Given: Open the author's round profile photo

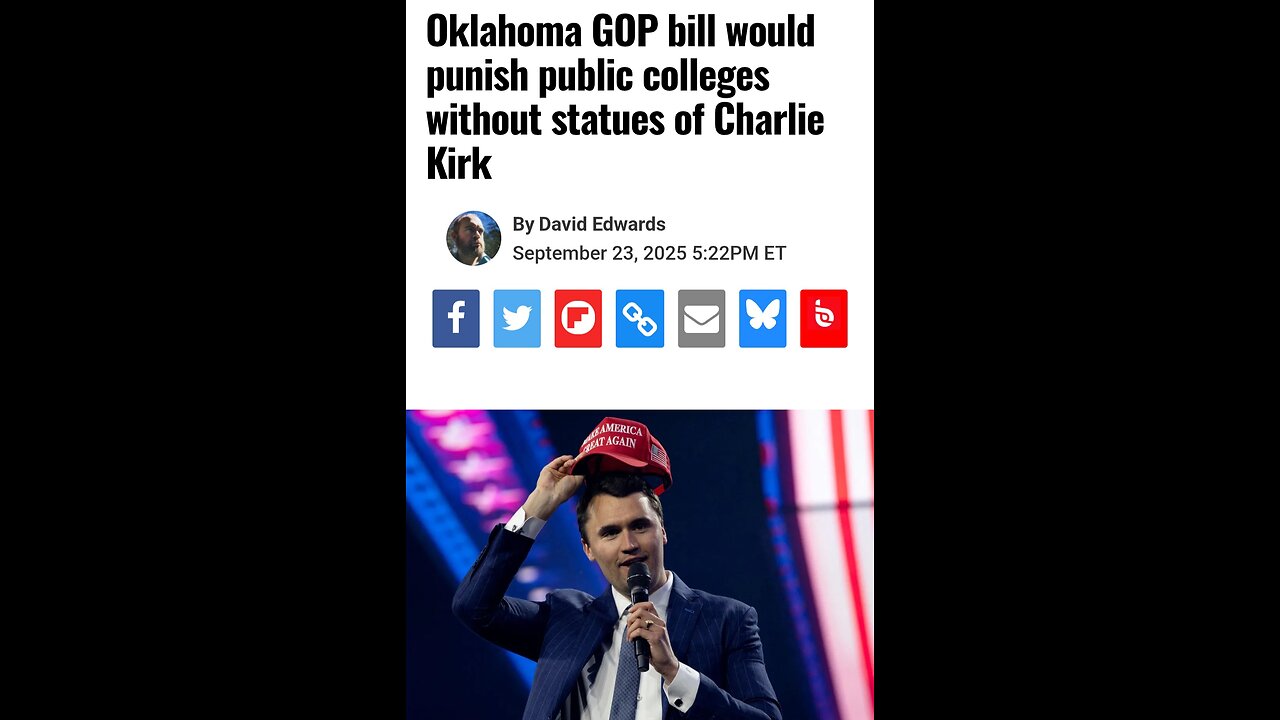Looking at the screenshot, I should pos(473,238).
